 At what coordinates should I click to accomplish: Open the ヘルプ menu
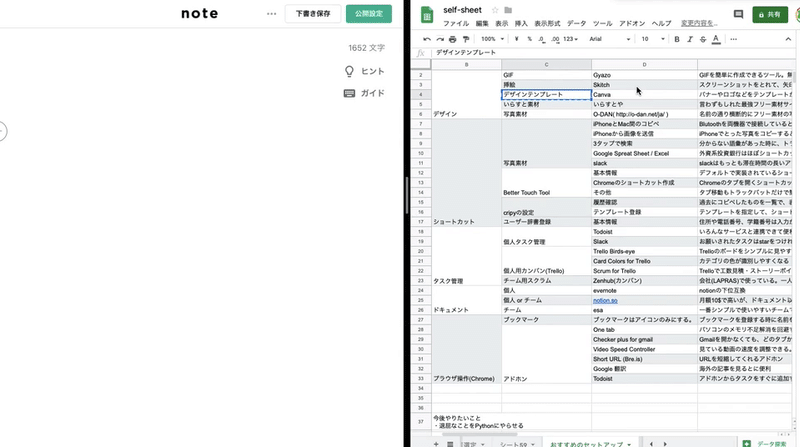pyautogui.click(x=661, y=23)
